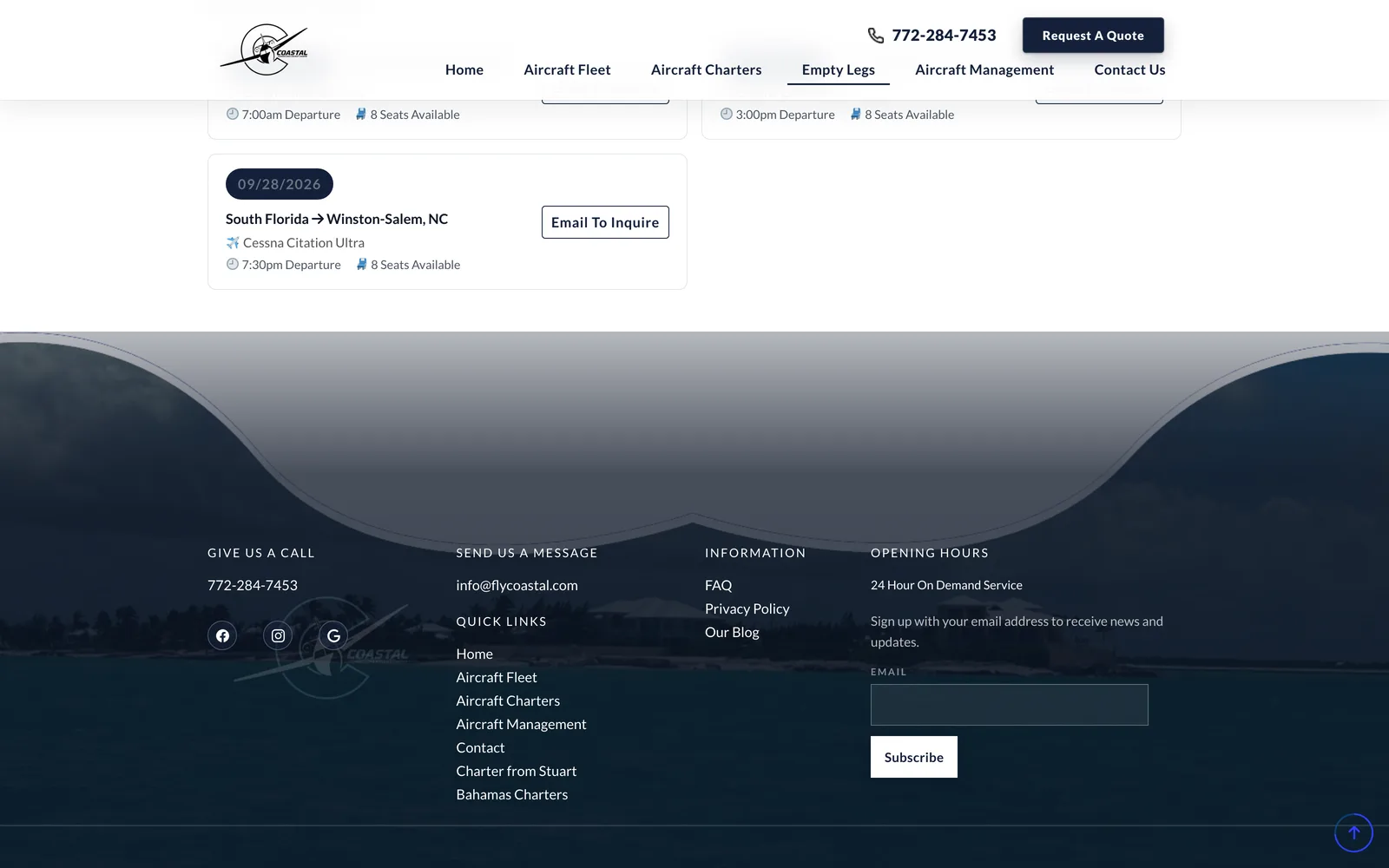Focus the Email input field in footer
Viewport: 1389px width, 868px height.
click(x=1009, y=705)
